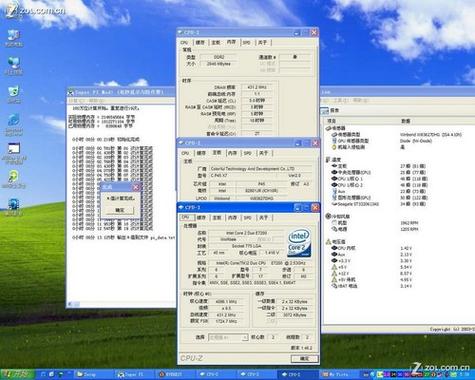This screenshot has width=475, height=380.
Task: Open the About tab in top CPU-Z window
Action: pyautogui.click(x=263, y=42)
